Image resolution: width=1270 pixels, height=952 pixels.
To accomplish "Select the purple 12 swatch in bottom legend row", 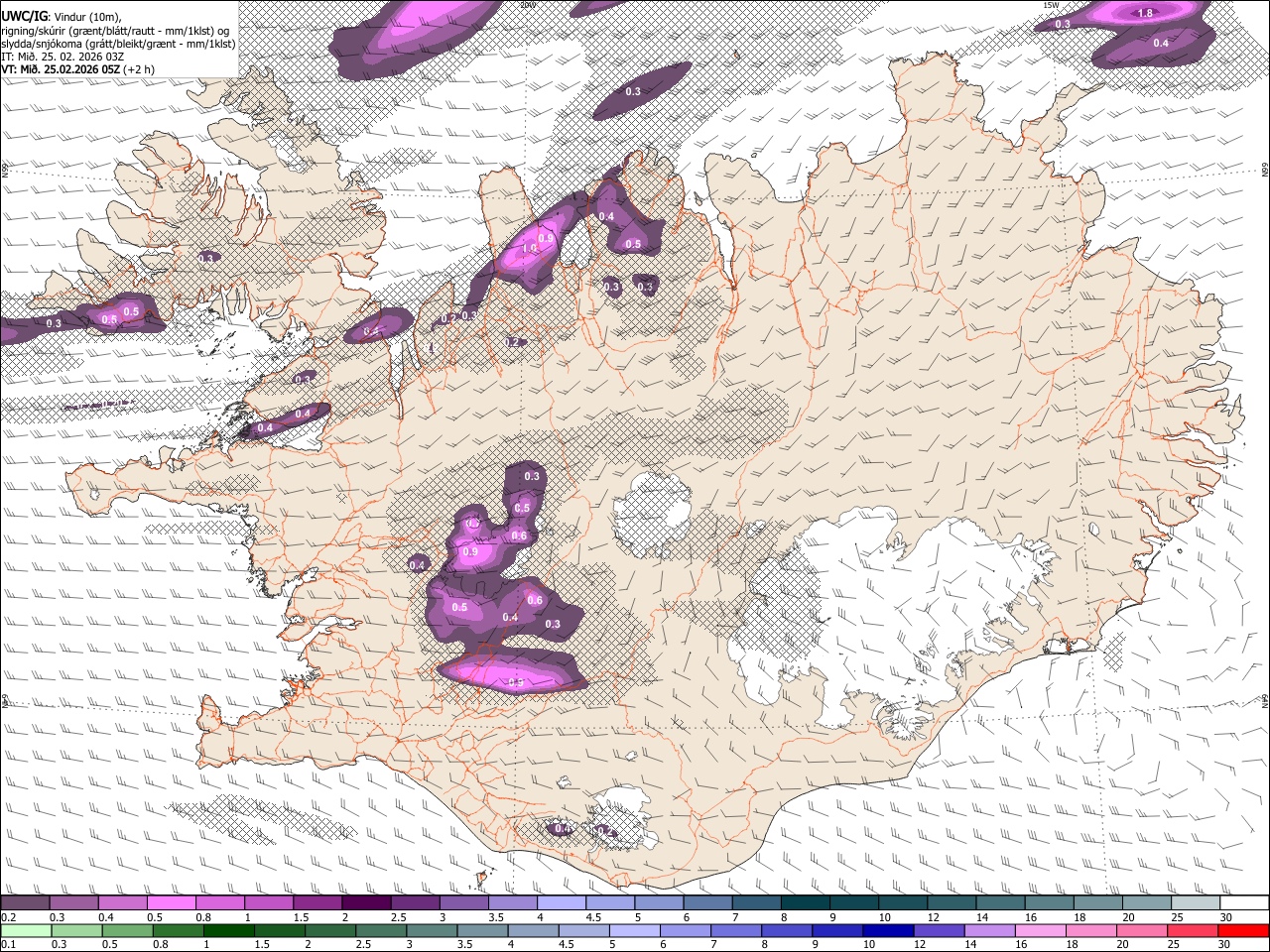I will 939,930.
